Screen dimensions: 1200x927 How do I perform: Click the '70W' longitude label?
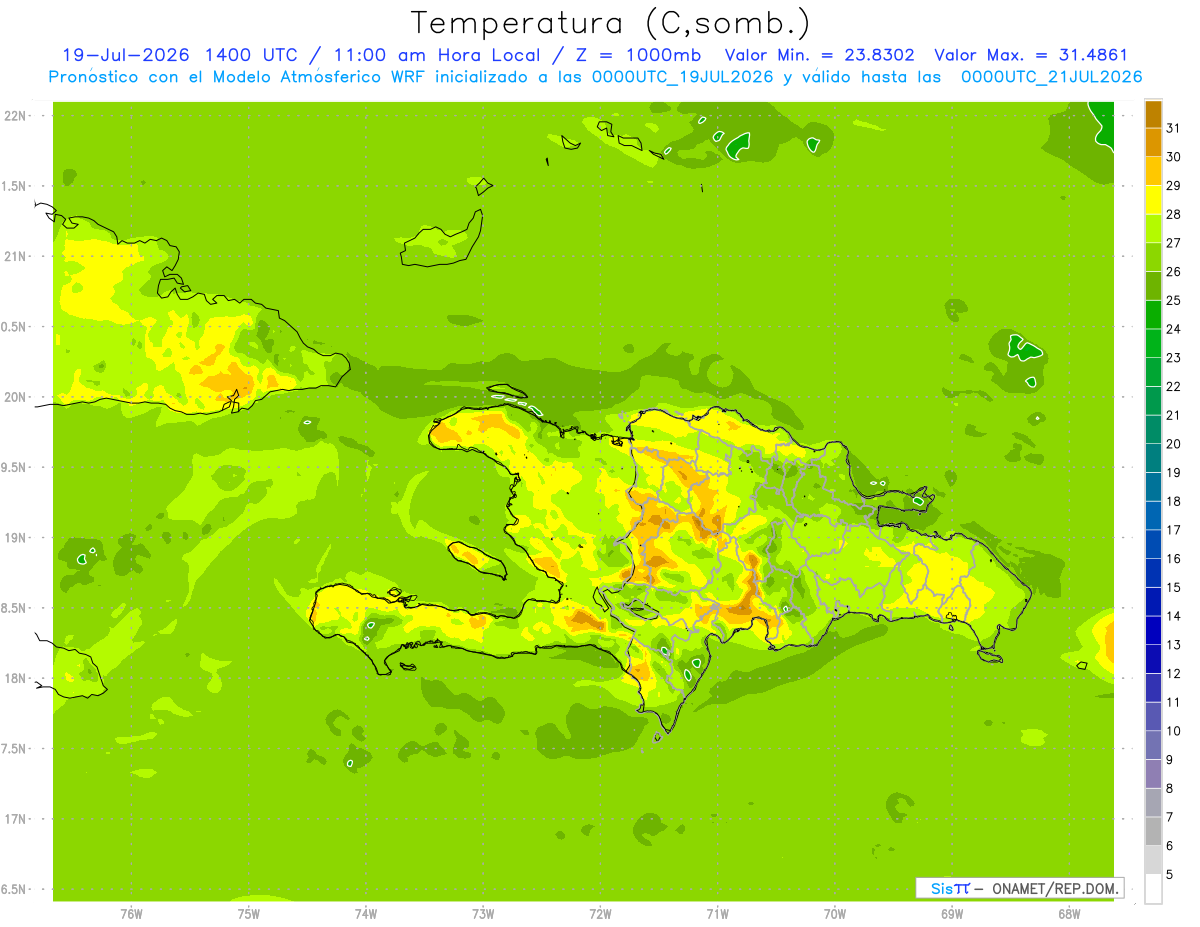pos(835,914)
